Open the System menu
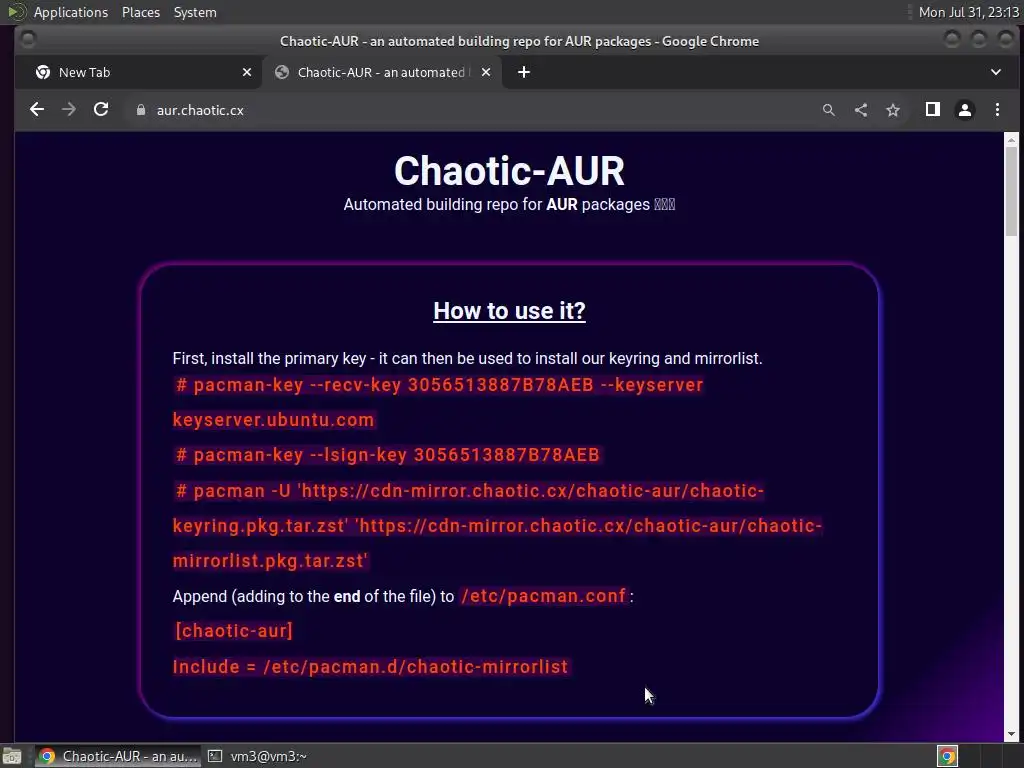The image size is (1024, 768). pos(195,12)
